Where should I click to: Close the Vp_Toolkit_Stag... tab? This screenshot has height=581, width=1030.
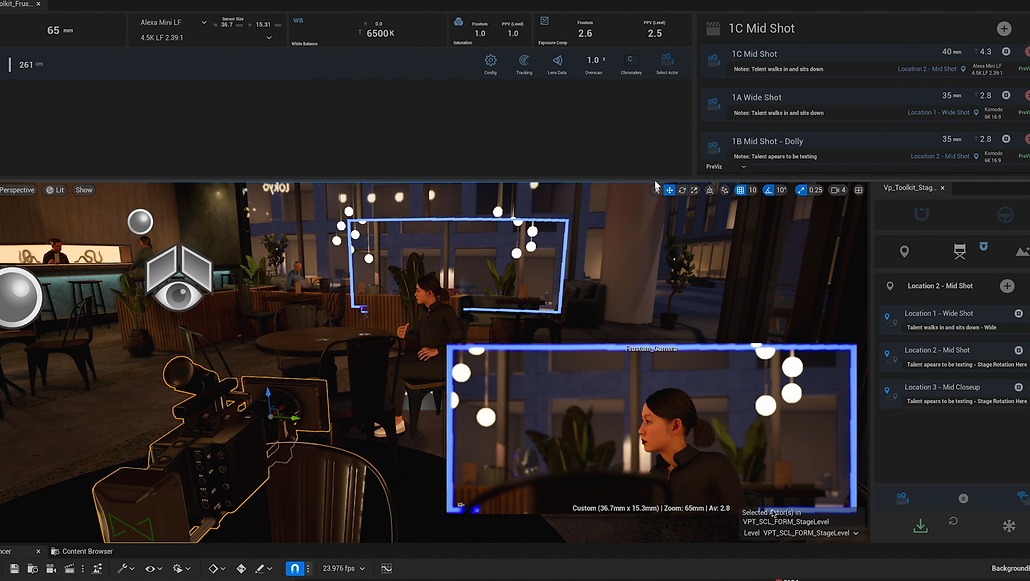[x=943, y=188]
